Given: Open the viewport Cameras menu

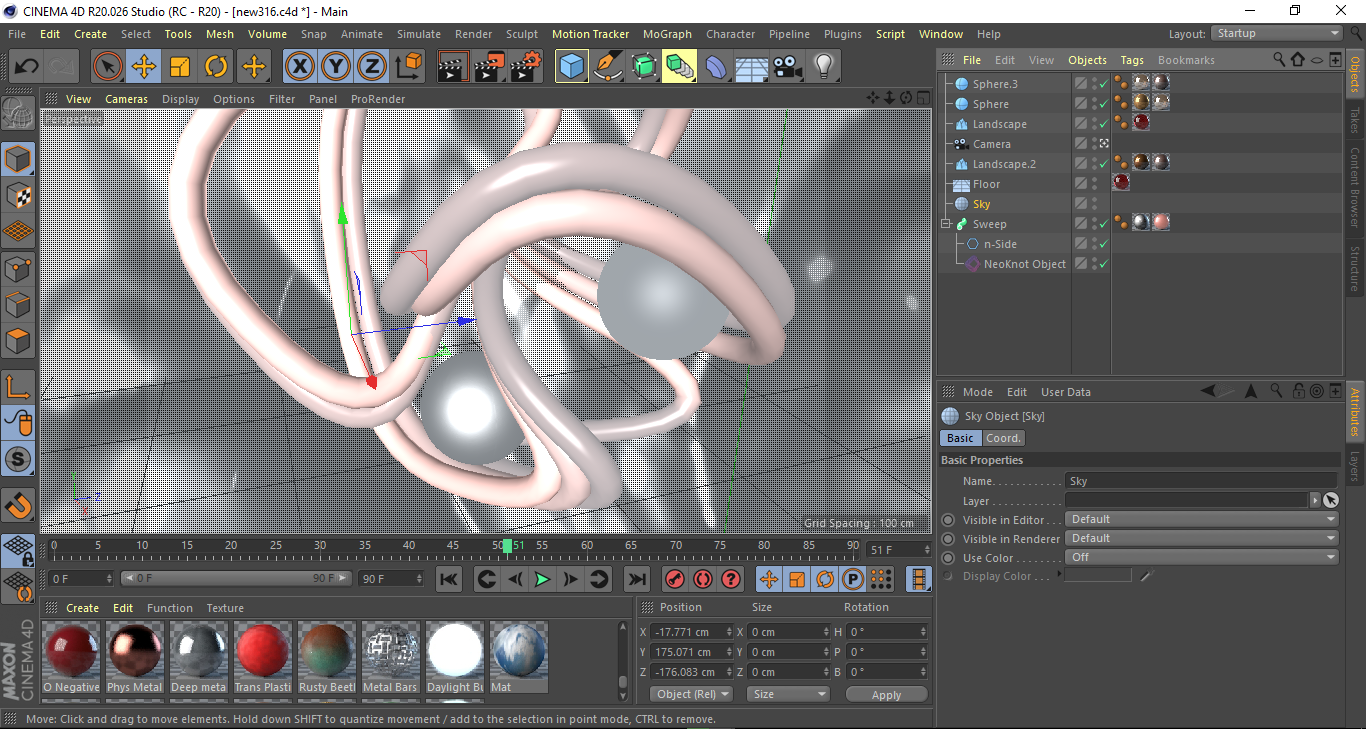Looking at the screenshot, I should (x=126, y=99).
